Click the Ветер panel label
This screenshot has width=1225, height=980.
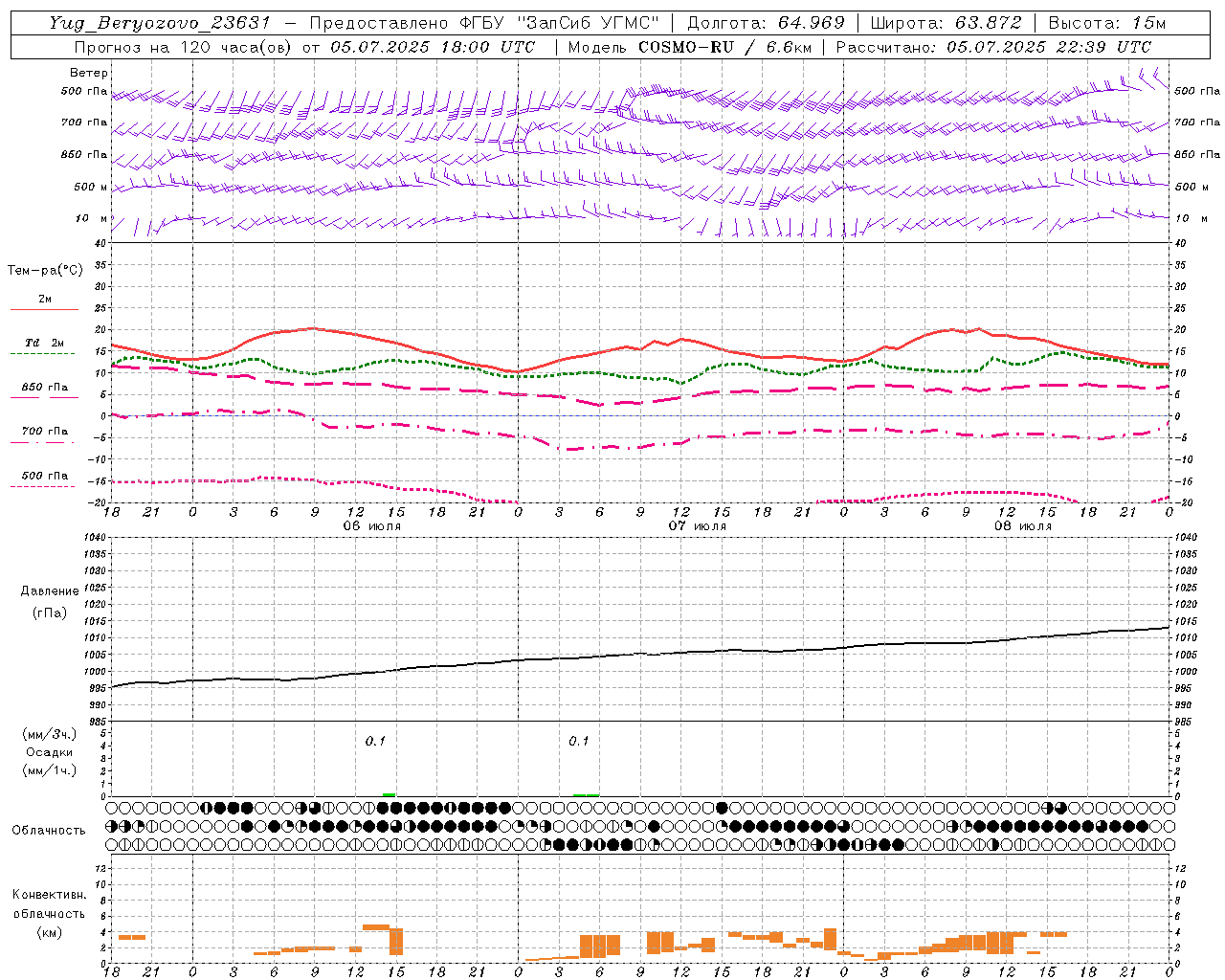click(x=89, y=73)
